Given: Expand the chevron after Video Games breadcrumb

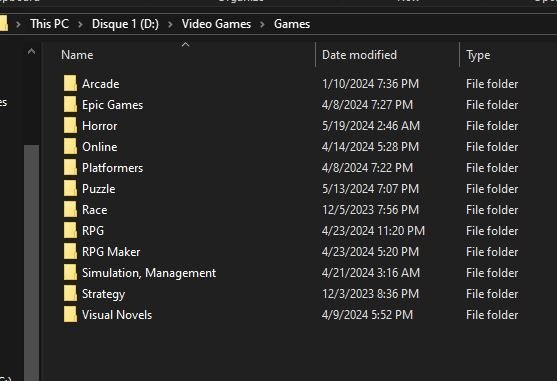Looking at the screenshot, I should (x=263, y=24).
